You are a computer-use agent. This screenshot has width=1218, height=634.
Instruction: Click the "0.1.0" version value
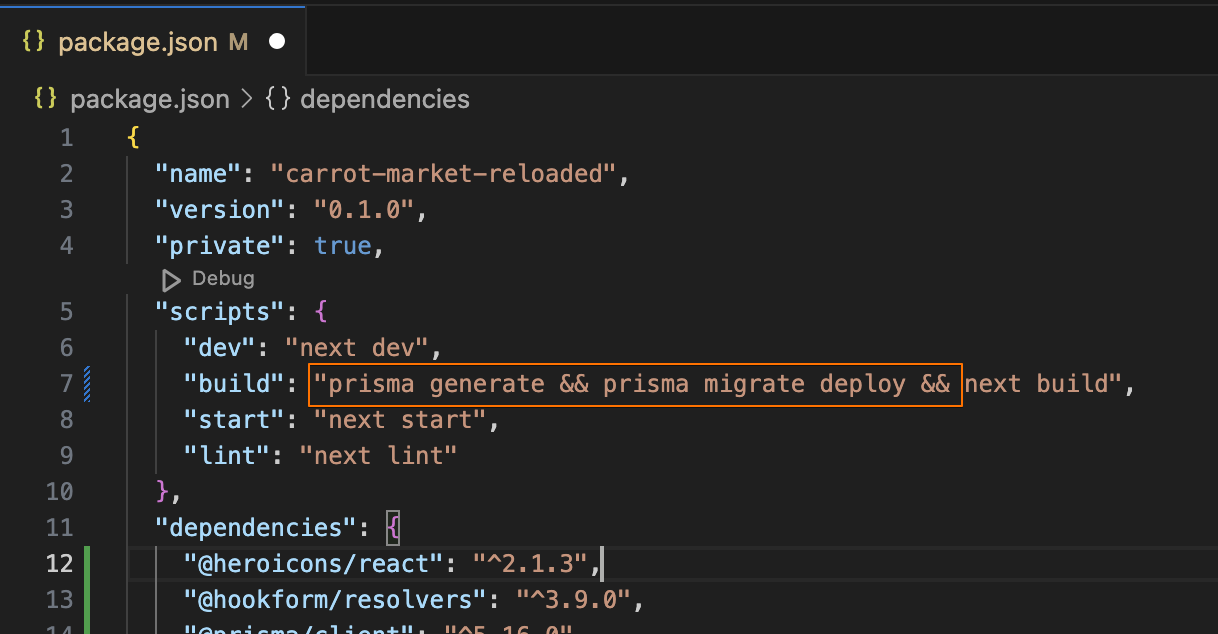(365, 210)
